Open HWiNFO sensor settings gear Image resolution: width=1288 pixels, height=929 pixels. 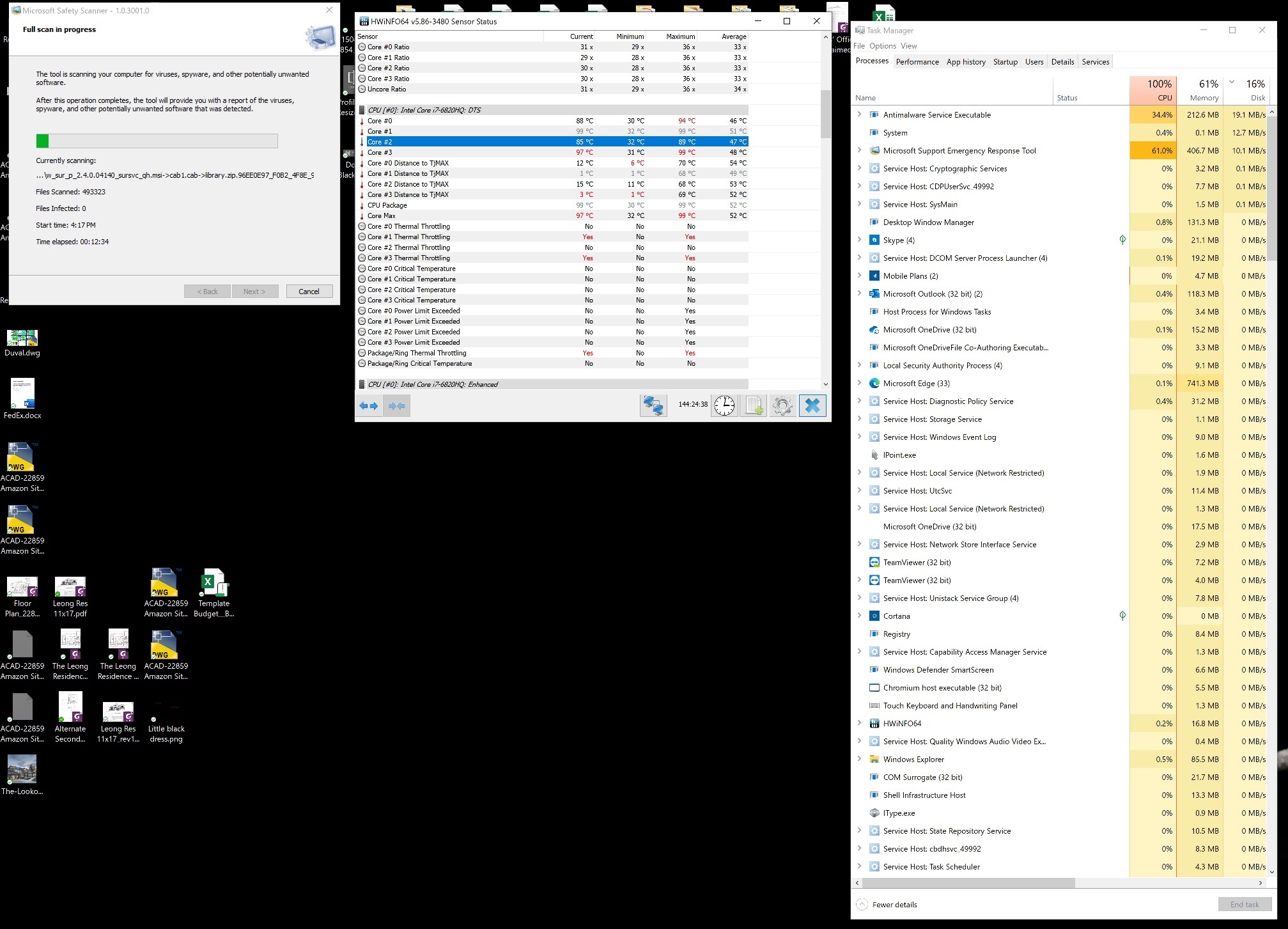(782, 405)
